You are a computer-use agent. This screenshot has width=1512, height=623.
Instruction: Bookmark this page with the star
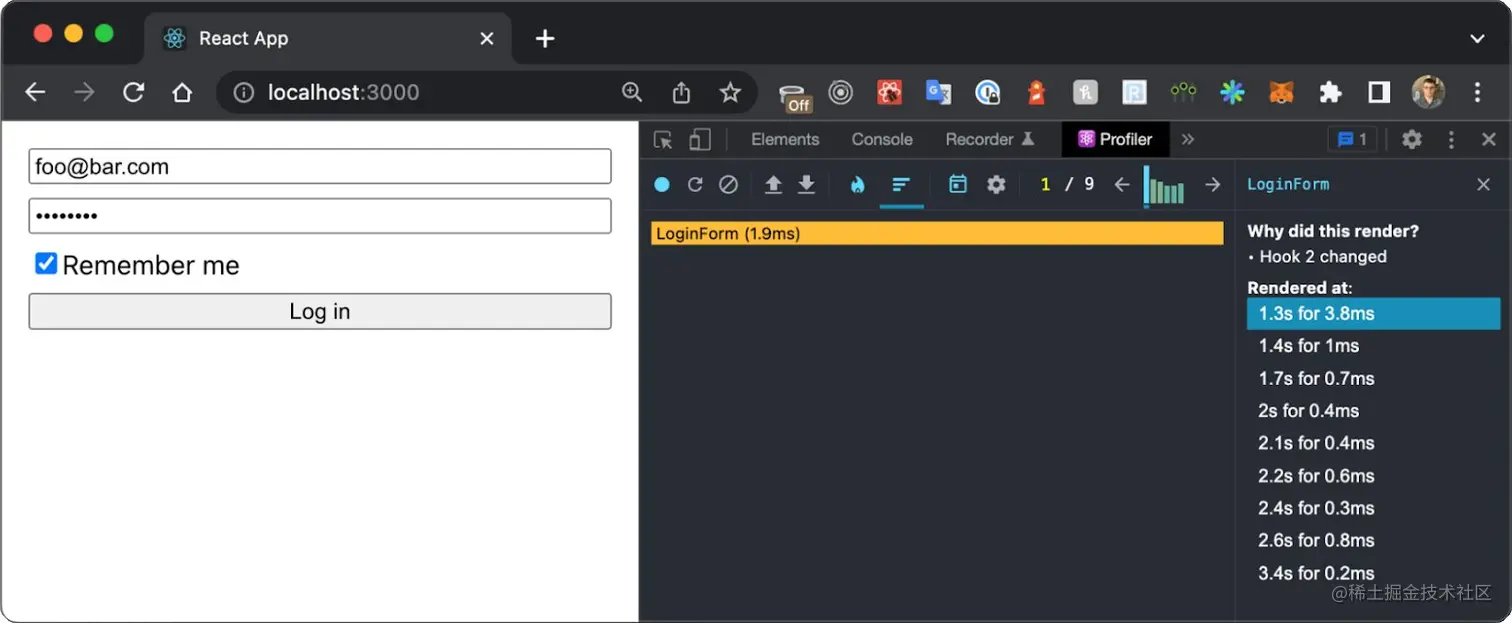pos(730,93)
